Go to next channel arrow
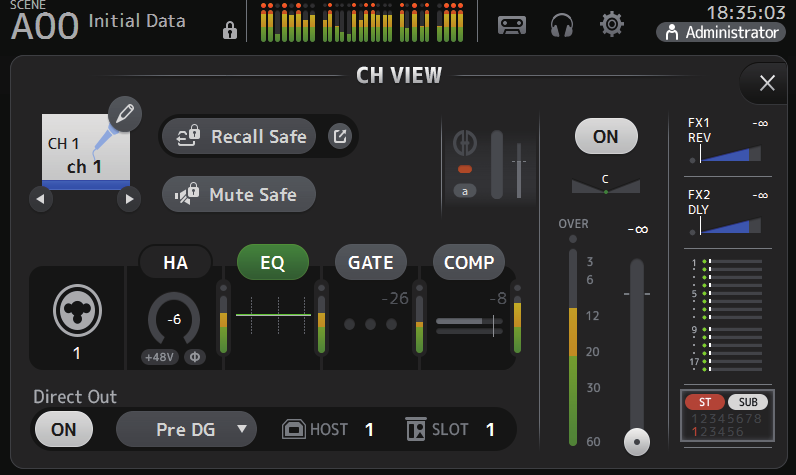Screen dimensions: 796x475 [x=129, y=199]
